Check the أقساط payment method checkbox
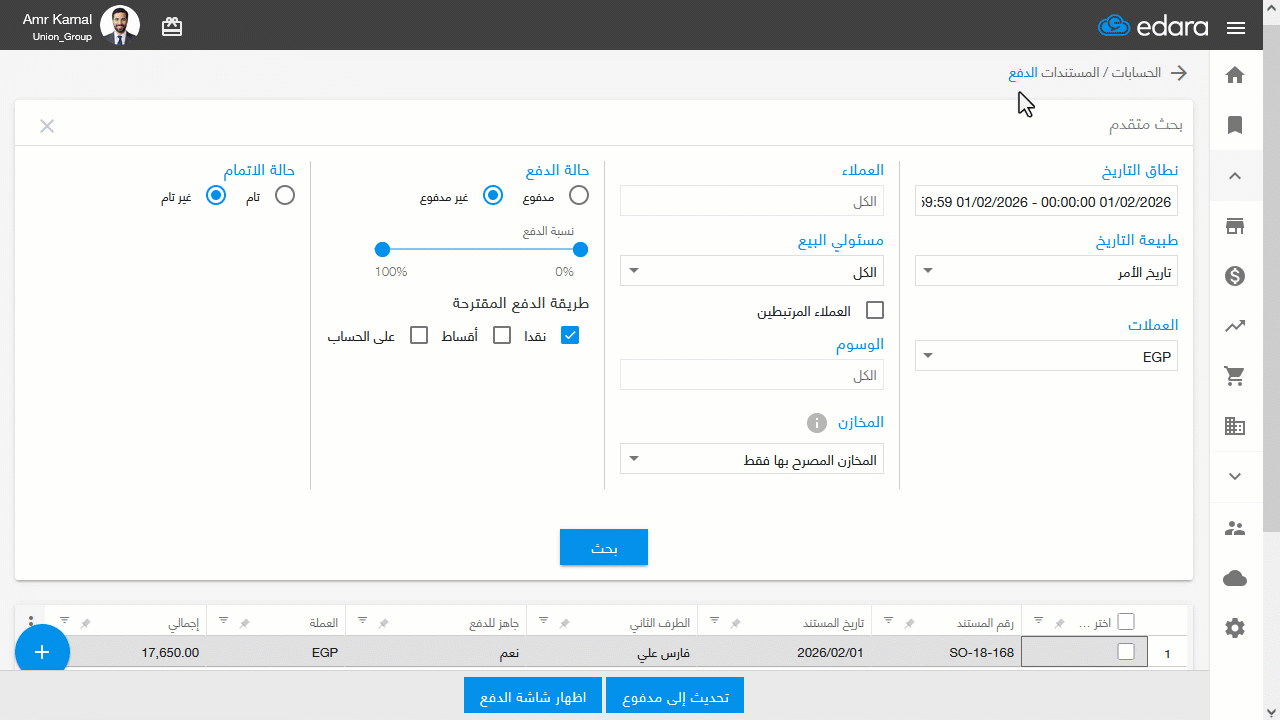This screenshot has width=1280, height=720. pyautogui.click(x=502, y=335)
